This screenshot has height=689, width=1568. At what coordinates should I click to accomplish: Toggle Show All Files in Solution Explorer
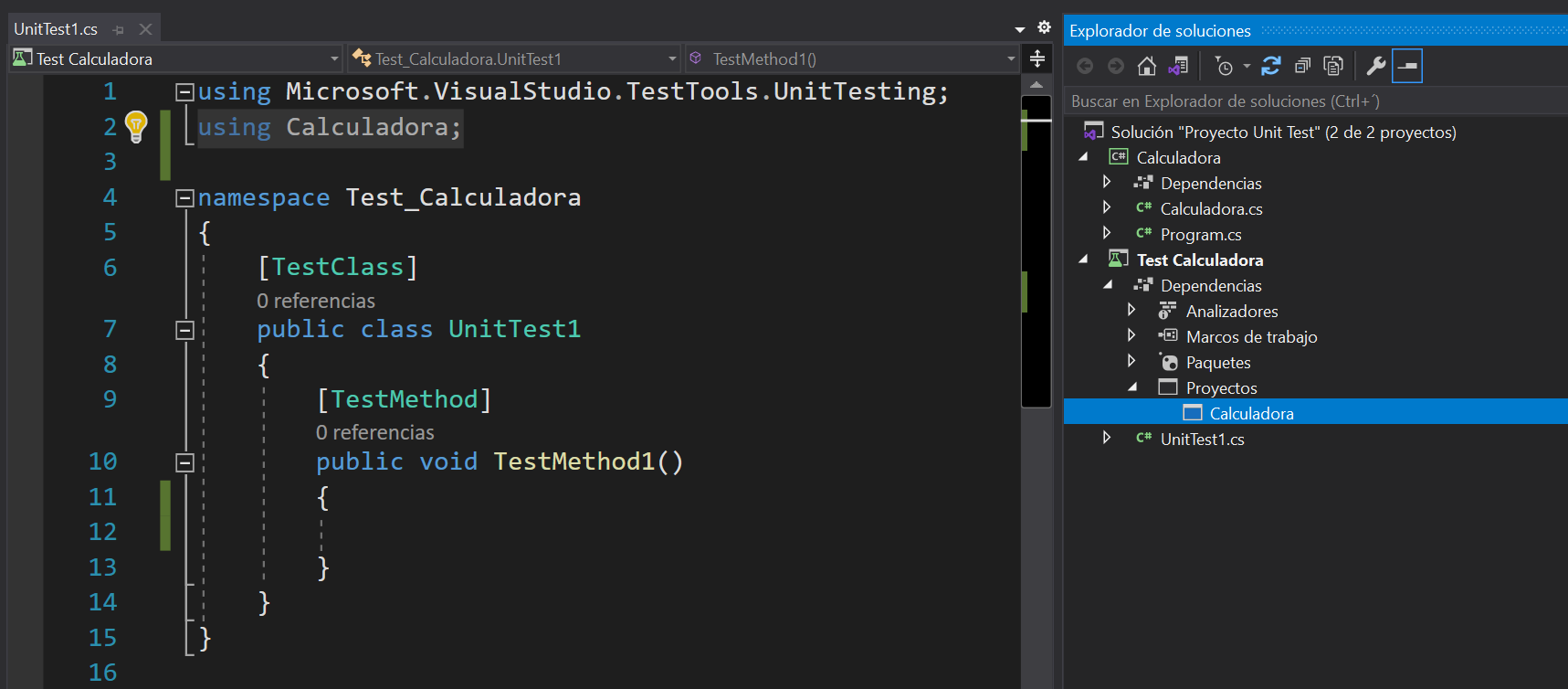pos(1333,66)
